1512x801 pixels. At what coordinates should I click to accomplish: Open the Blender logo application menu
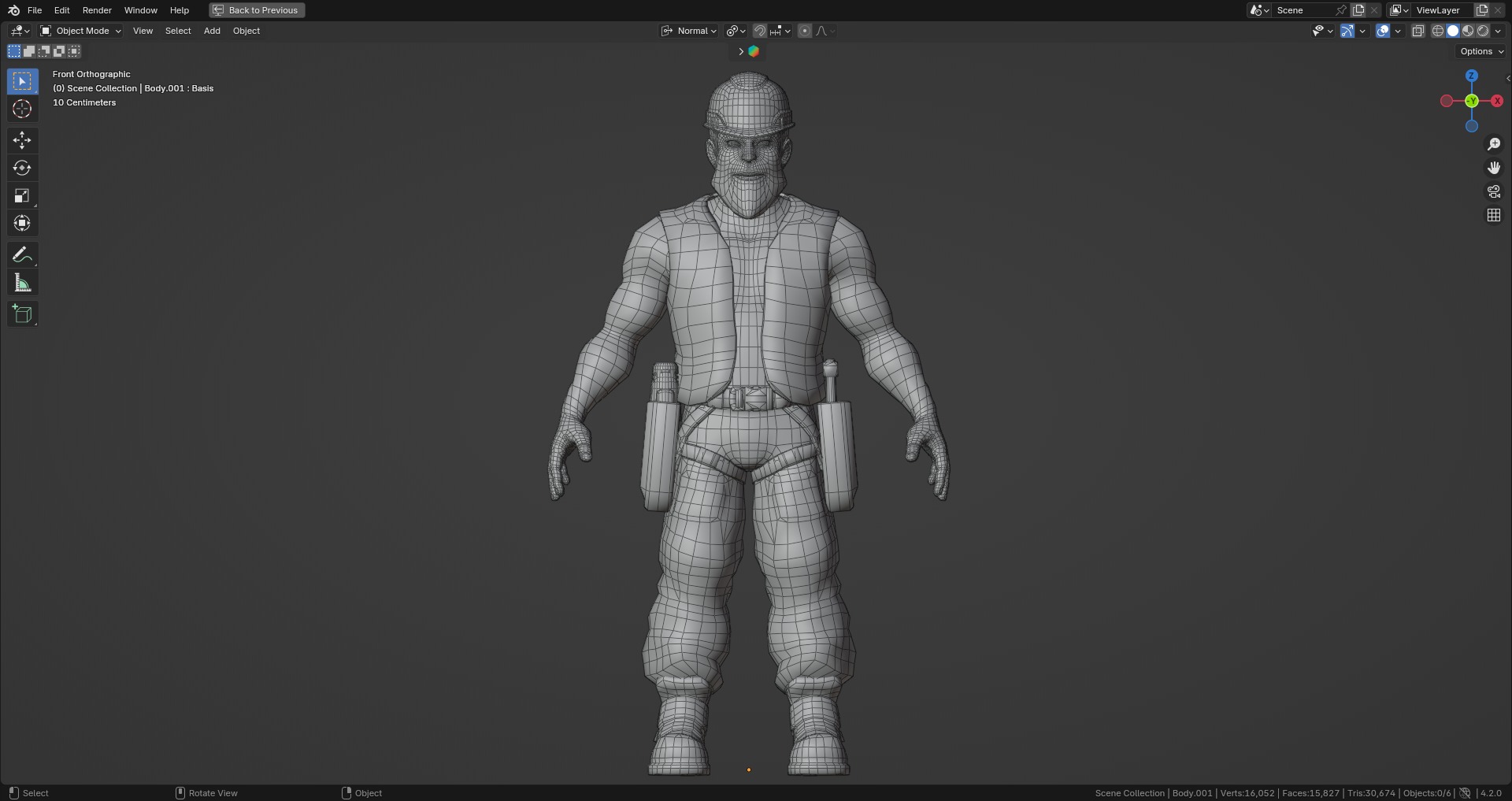pyautogui.click(x=13, y=10)
